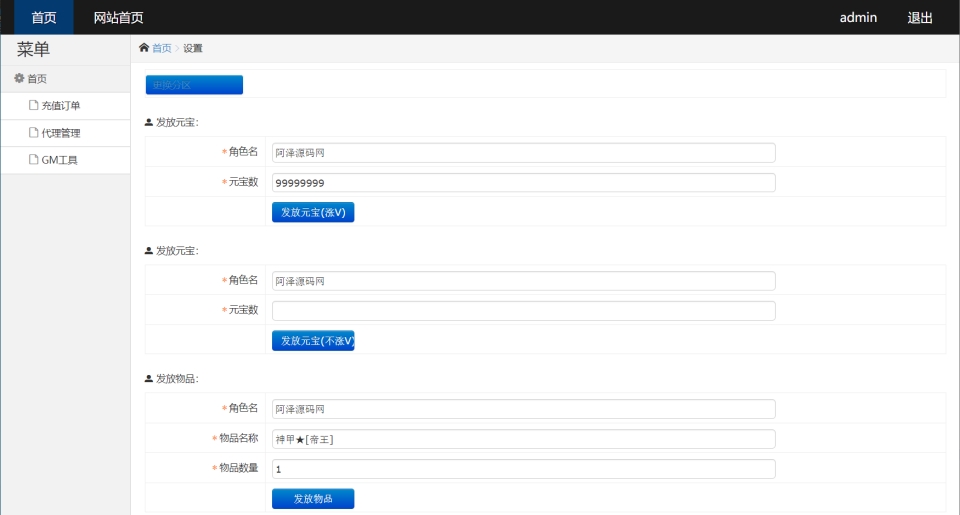Click the 物品数量 input field
The width and height of the screenshot is (960, 515).
coord(523,469)
